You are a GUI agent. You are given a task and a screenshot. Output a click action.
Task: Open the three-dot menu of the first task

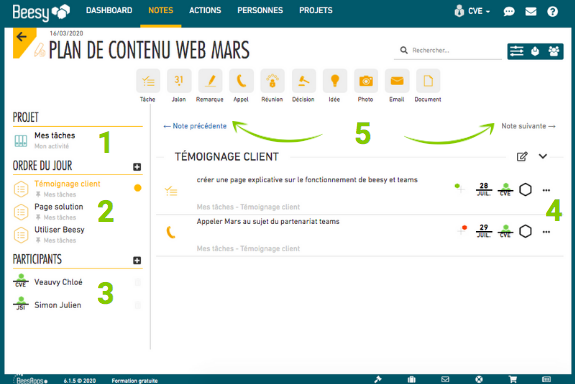[546, 190]
